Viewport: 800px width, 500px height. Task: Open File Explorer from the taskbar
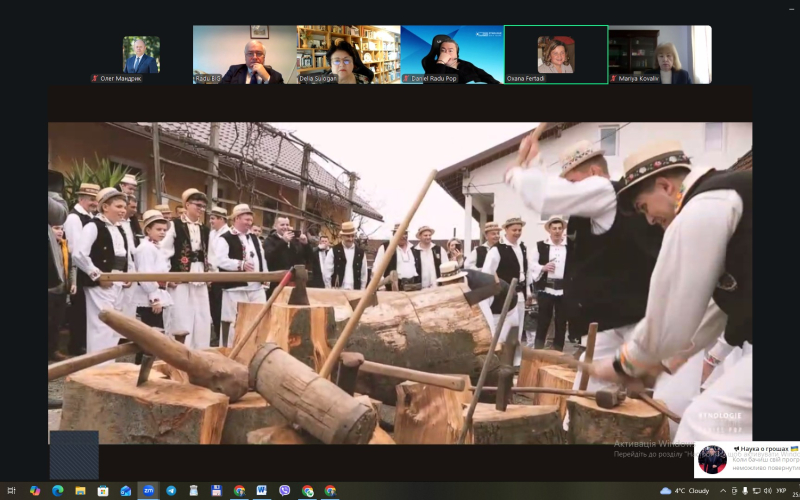[x=80, y=490]
